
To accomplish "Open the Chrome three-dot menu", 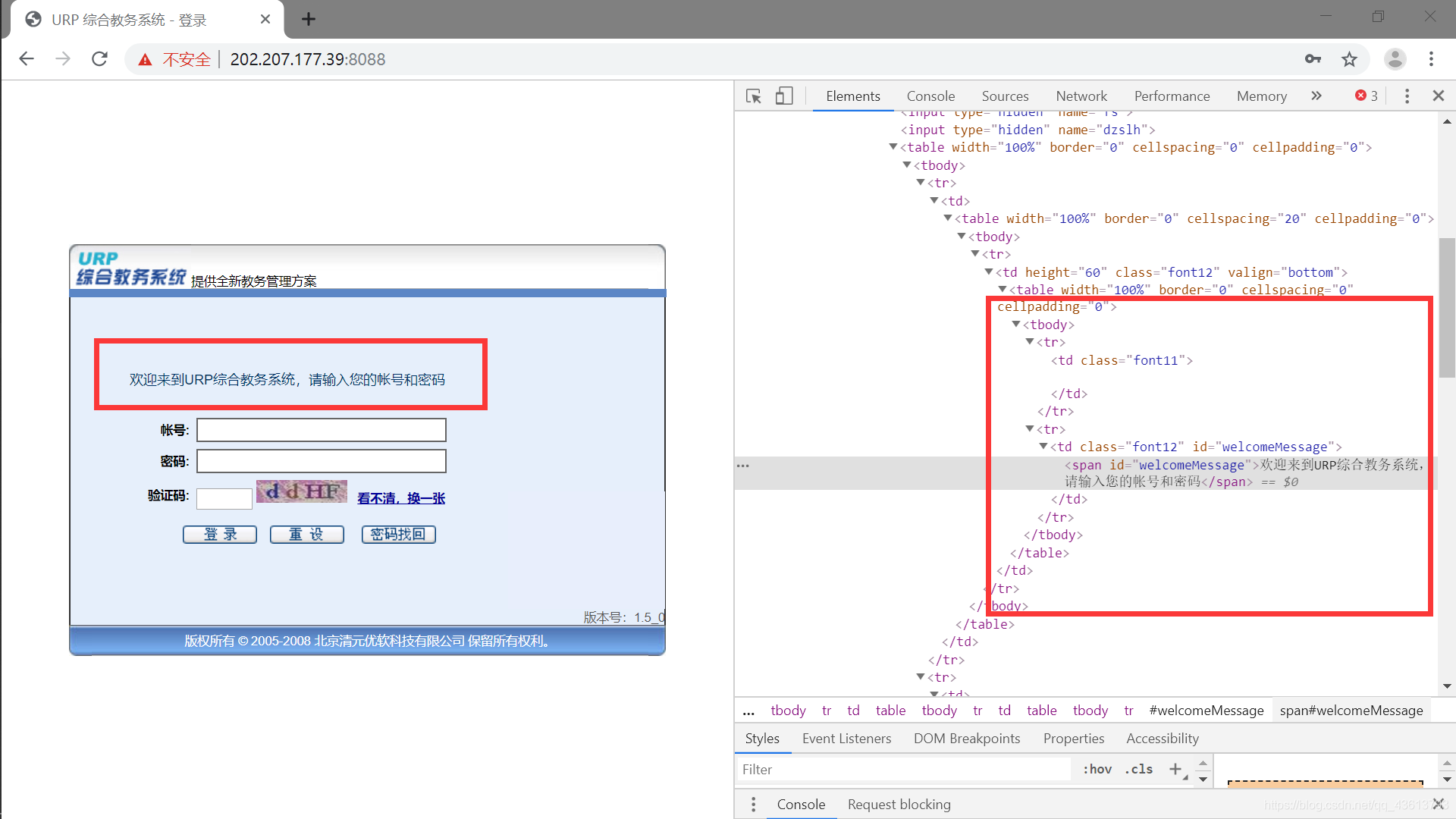I will [x=1431, y=59].
